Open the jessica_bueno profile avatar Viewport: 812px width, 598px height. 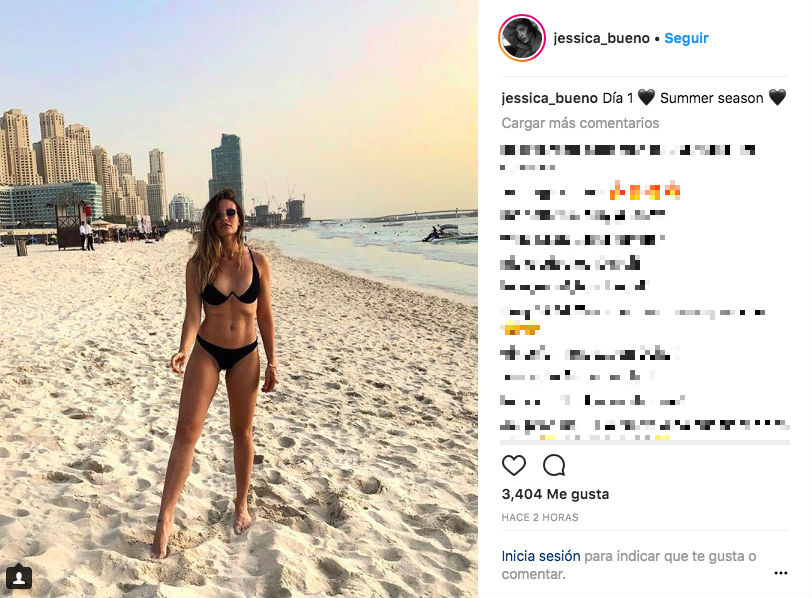(x=521, y=38)
